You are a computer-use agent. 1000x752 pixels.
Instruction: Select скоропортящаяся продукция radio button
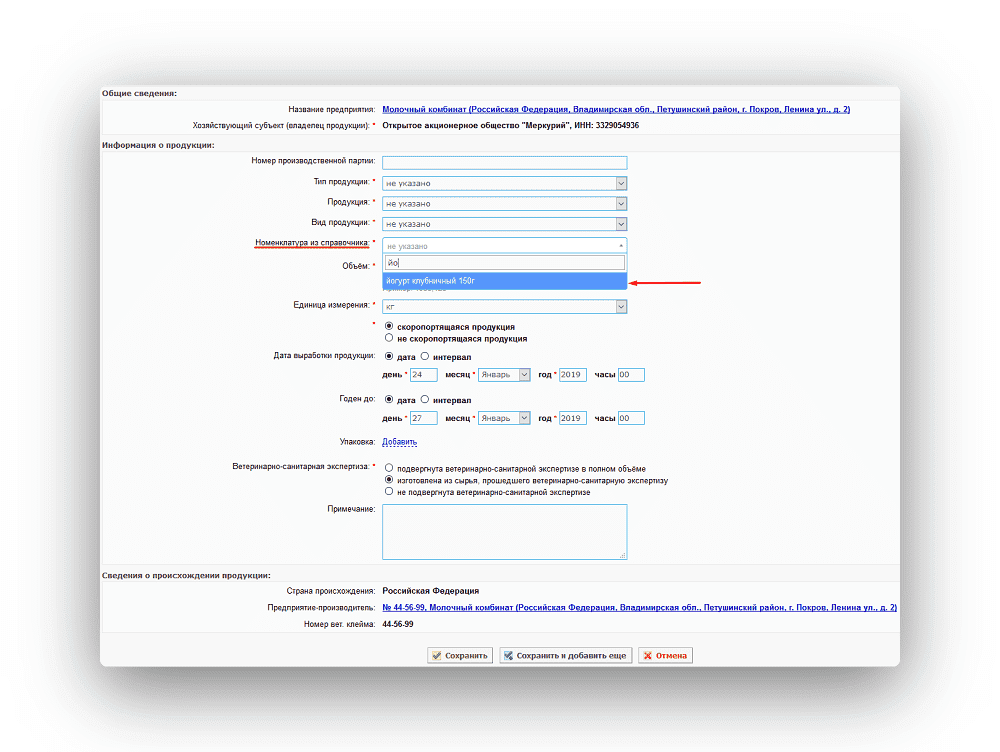[x=389, y=326]
